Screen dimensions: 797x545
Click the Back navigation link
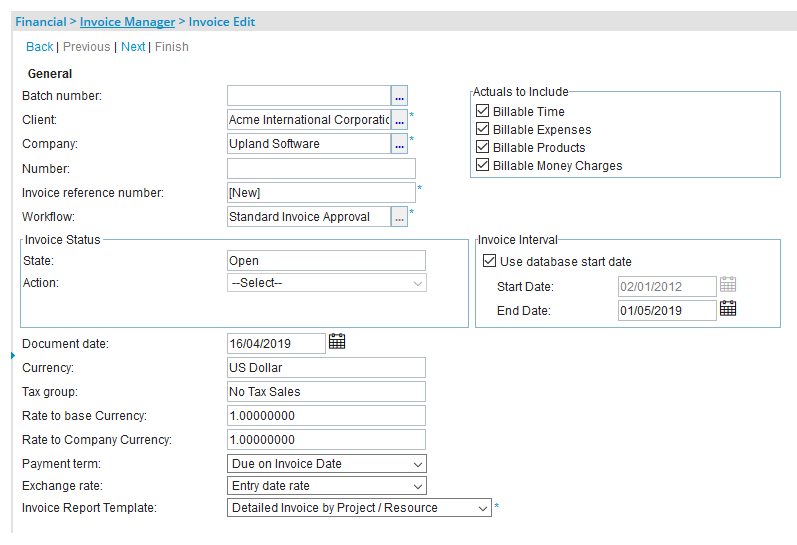point(40,47)
